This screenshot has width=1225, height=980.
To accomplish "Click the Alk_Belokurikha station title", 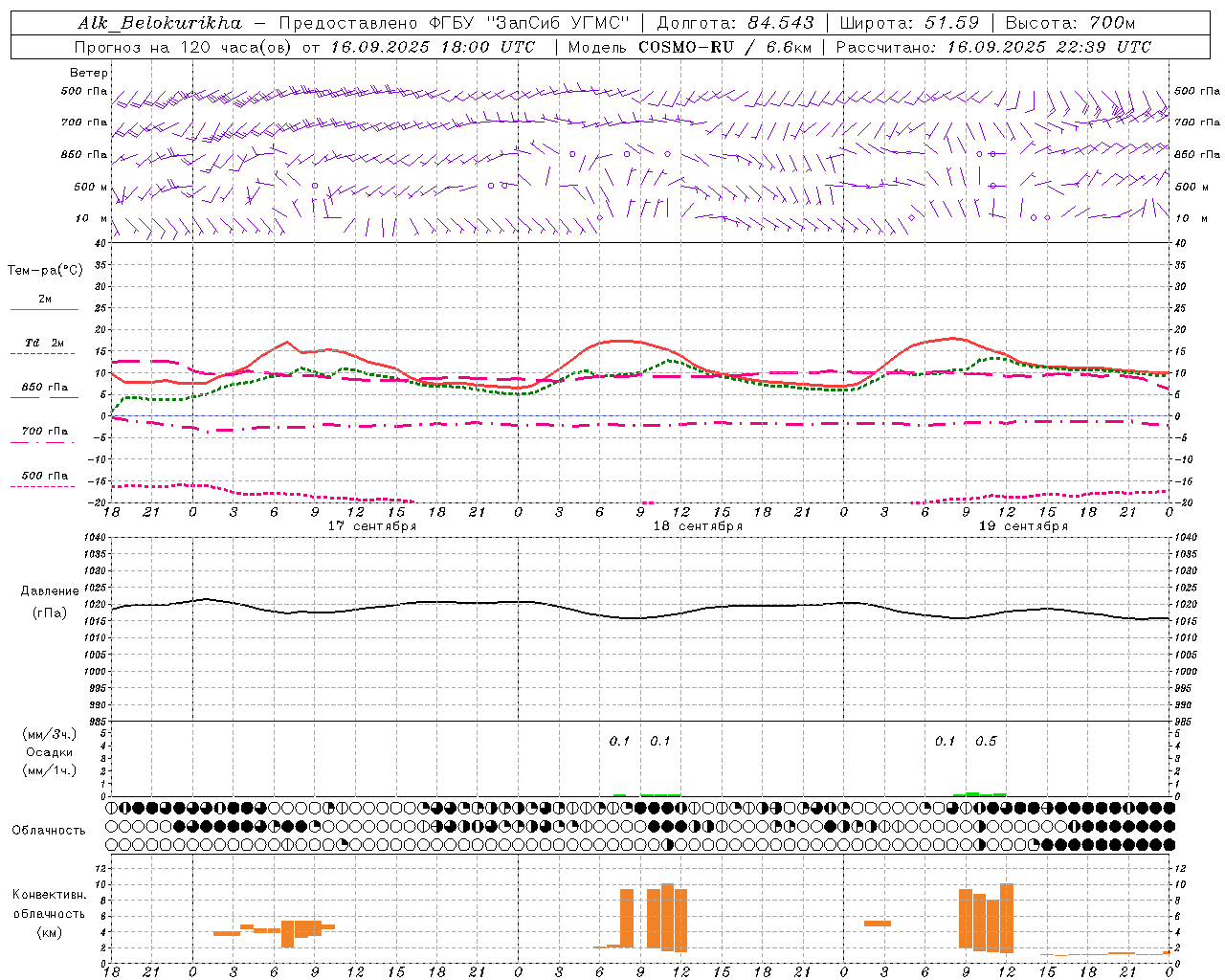I will coord(160,23).
